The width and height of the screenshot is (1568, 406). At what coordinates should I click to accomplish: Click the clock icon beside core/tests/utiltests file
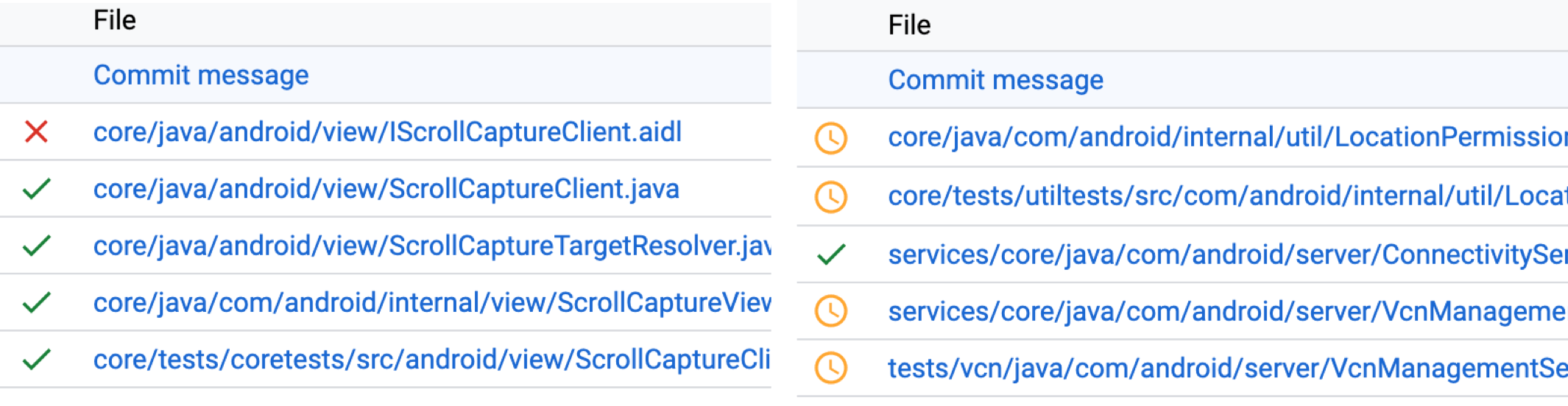(831, 196)
